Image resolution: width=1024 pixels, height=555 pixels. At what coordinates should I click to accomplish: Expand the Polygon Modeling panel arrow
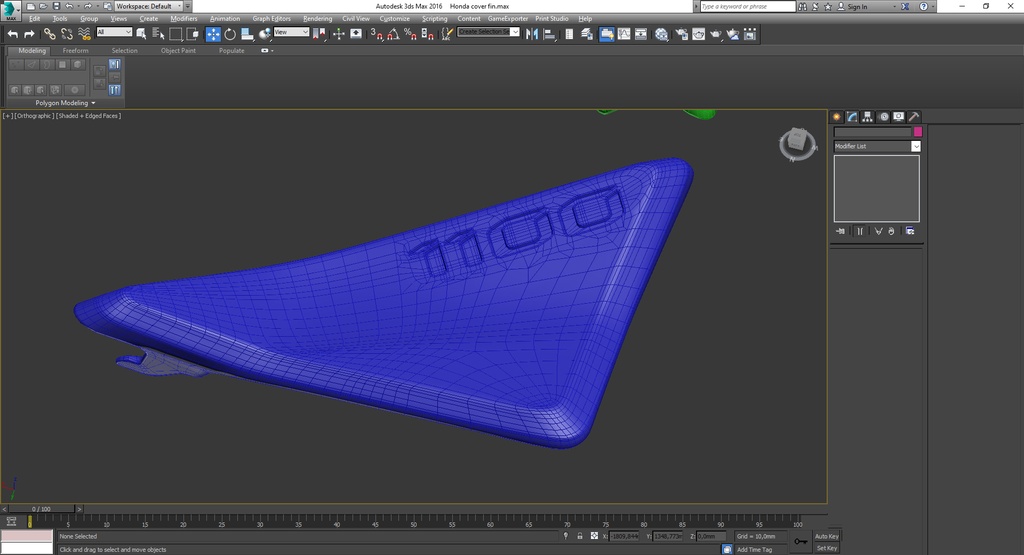pyautogui.click(x=93, y=103)
